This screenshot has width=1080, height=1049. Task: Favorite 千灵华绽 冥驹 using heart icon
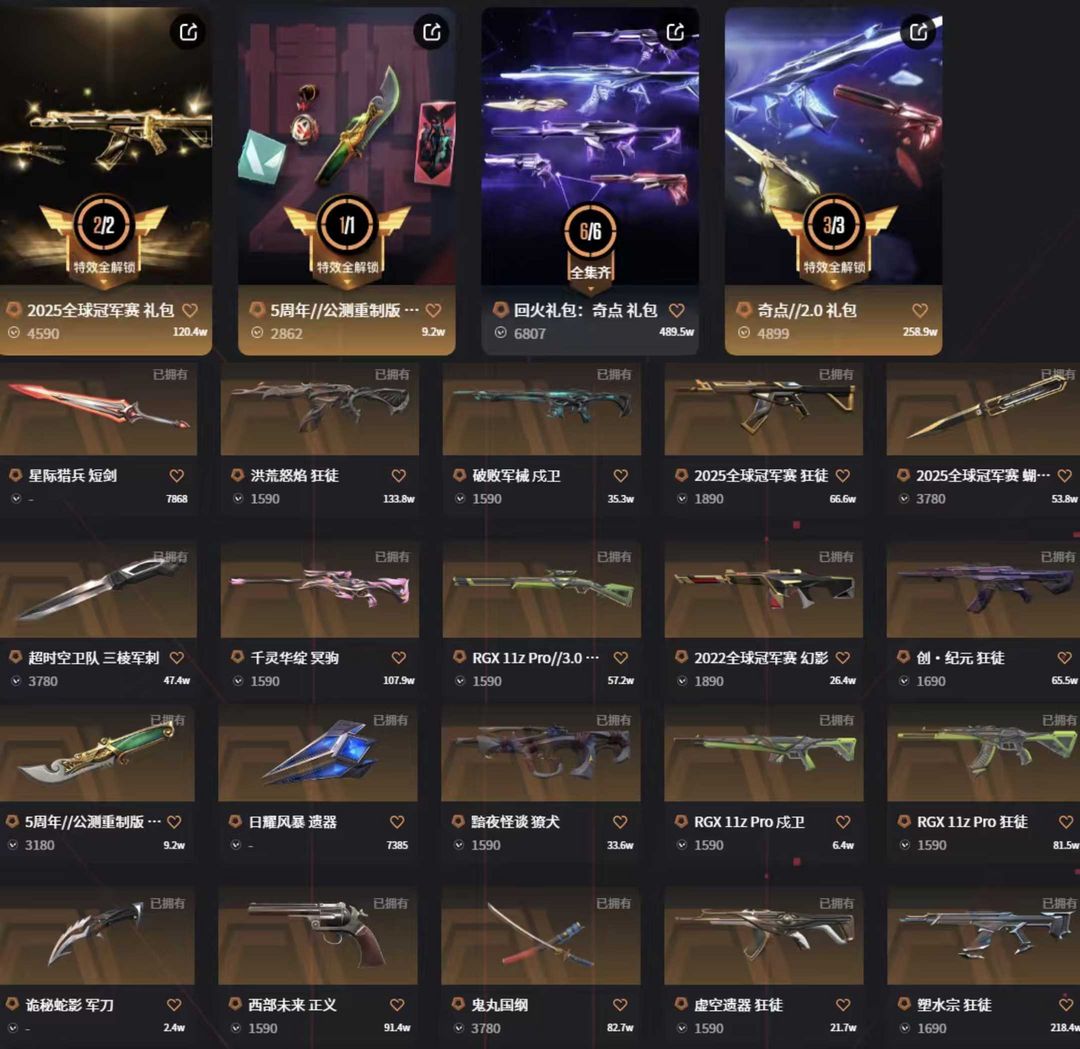(399, 658)
